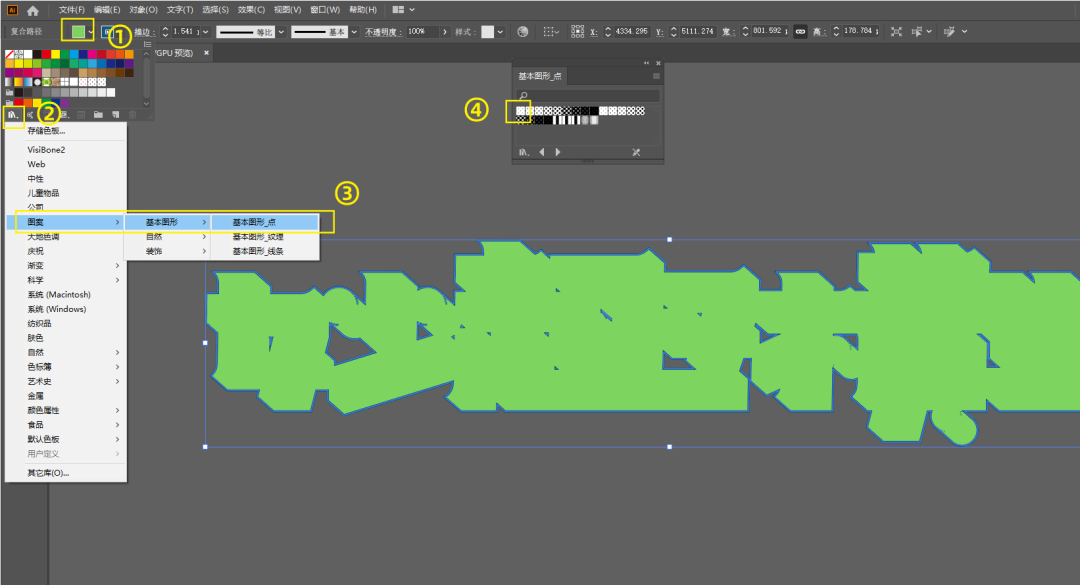1080x585 pixels.
Task: Click the isolate selected object icon
Action: pyautogui.click(x=896, y=32)
